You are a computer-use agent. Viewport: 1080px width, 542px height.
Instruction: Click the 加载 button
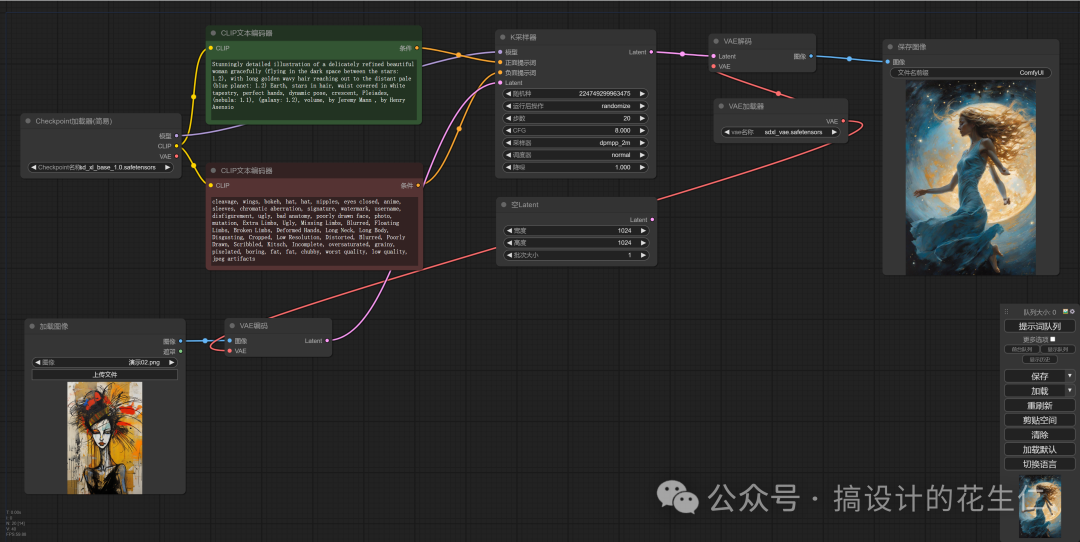coord(1035,390)
